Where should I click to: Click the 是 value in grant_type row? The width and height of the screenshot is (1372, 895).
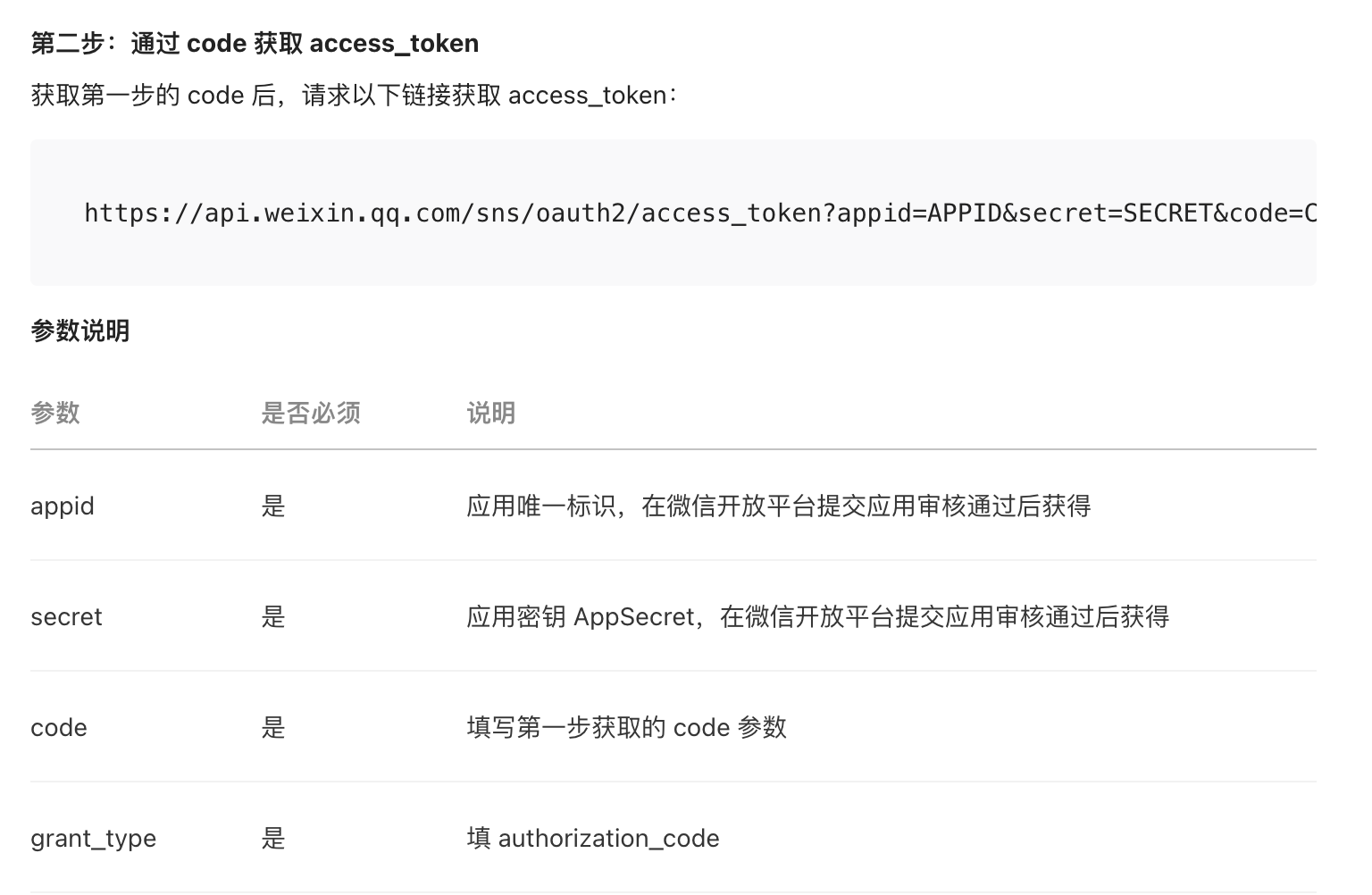pos(273,839)
